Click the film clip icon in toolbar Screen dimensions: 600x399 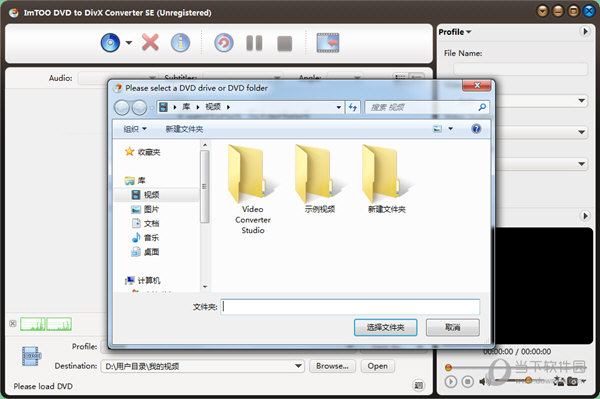(328, 42)
